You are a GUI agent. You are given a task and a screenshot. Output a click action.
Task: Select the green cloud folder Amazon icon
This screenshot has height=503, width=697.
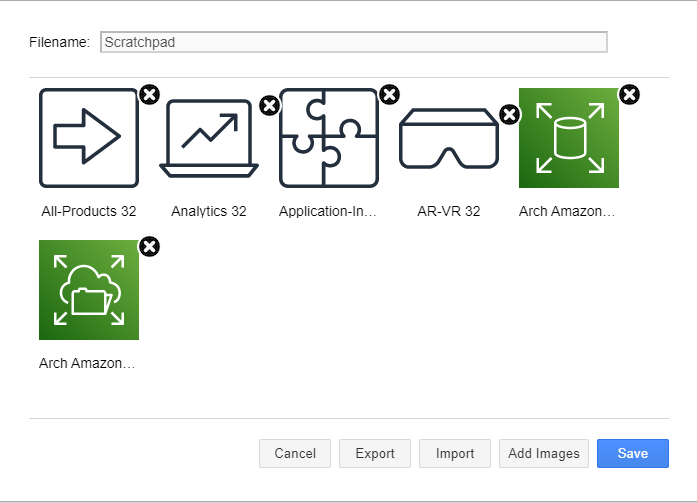88,290
